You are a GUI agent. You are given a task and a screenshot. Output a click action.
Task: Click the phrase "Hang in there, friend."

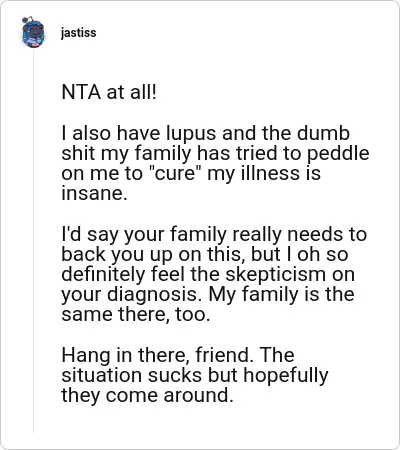tap(155, 356)
